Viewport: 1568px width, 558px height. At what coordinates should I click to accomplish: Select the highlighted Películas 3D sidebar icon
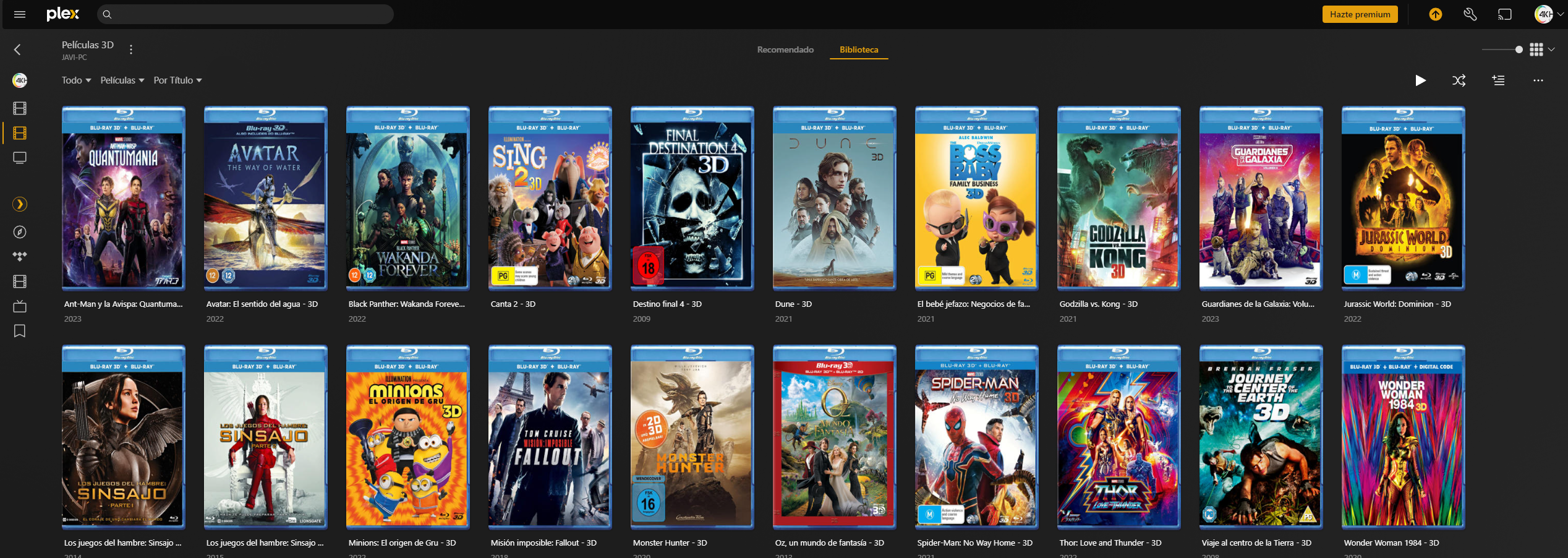coord(20,133)
